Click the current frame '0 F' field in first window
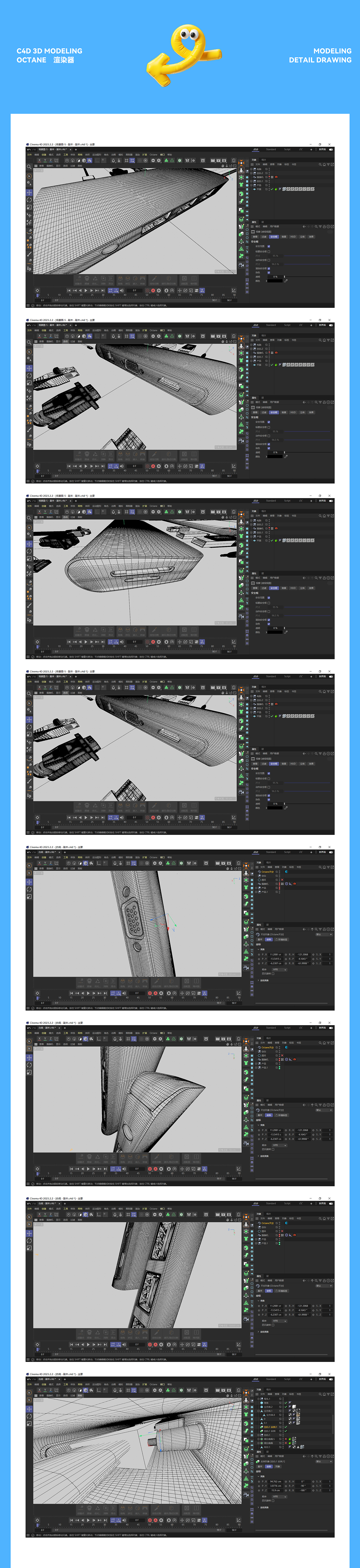The height and width of the screenshot is (1568, 360). click(x=135, y=290)
